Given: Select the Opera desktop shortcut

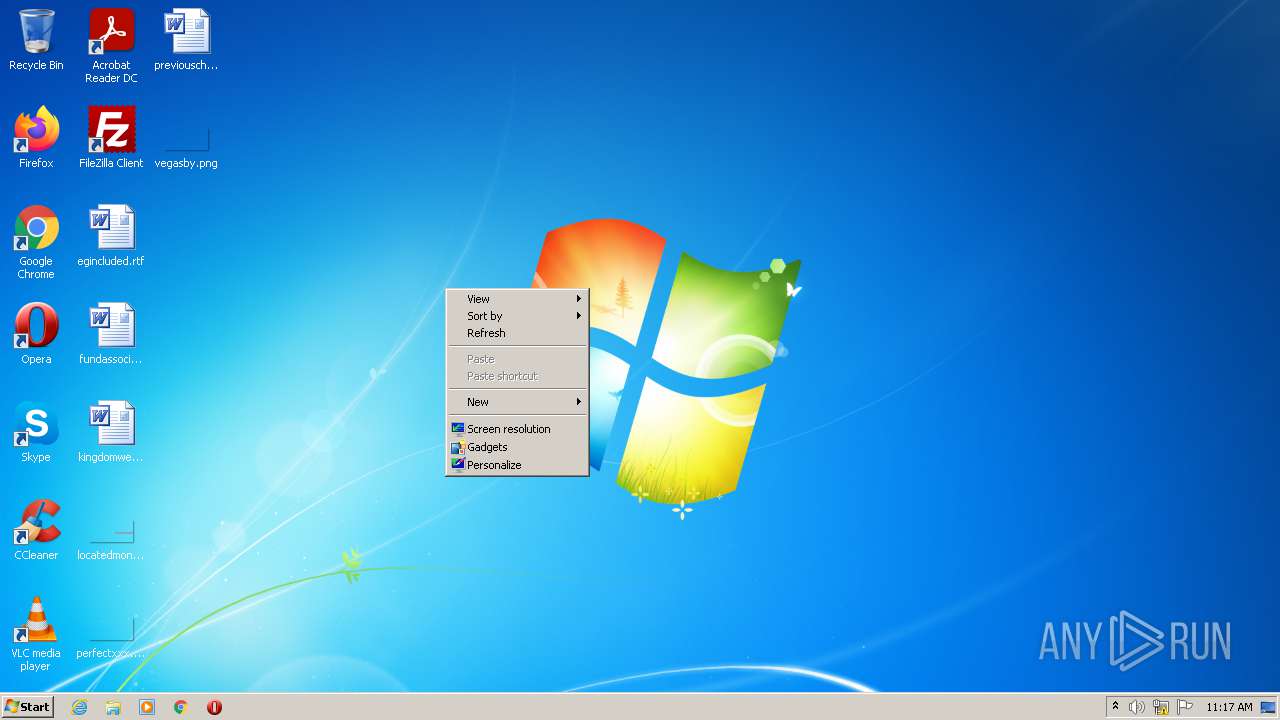Looking at the screenshot, I should (36, 334).
